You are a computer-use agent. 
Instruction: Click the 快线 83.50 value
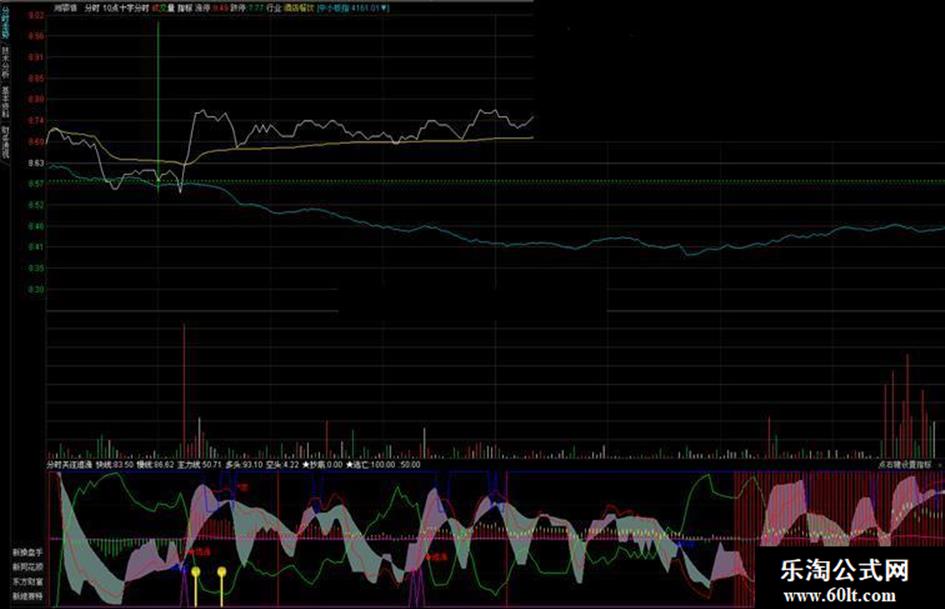[x=115, y=465]
